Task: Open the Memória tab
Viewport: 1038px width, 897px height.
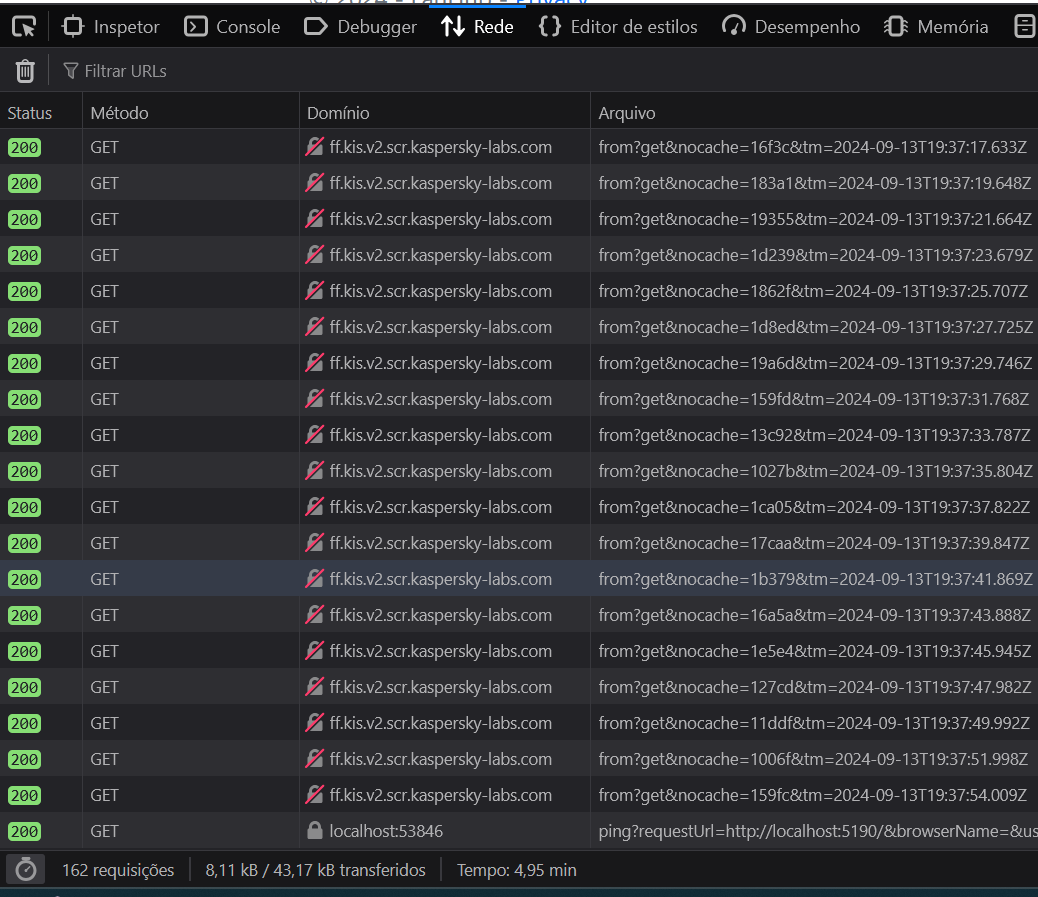Action: [x=936, y=27]
